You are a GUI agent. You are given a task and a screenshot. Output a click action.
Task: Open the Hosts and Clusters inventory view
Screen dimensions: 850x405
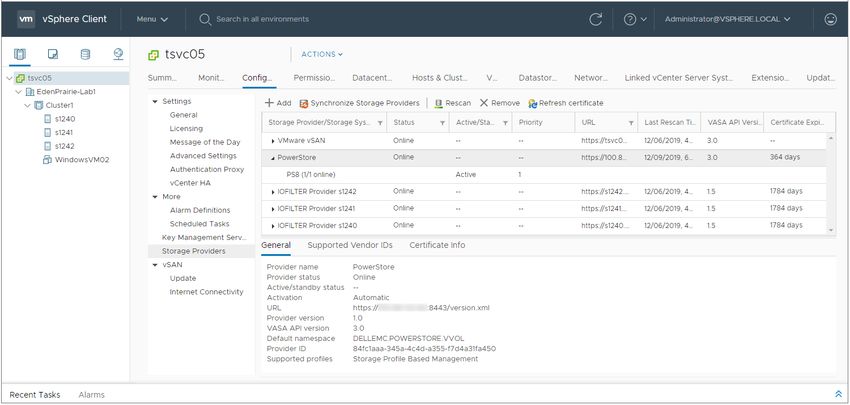pos(20,54)
